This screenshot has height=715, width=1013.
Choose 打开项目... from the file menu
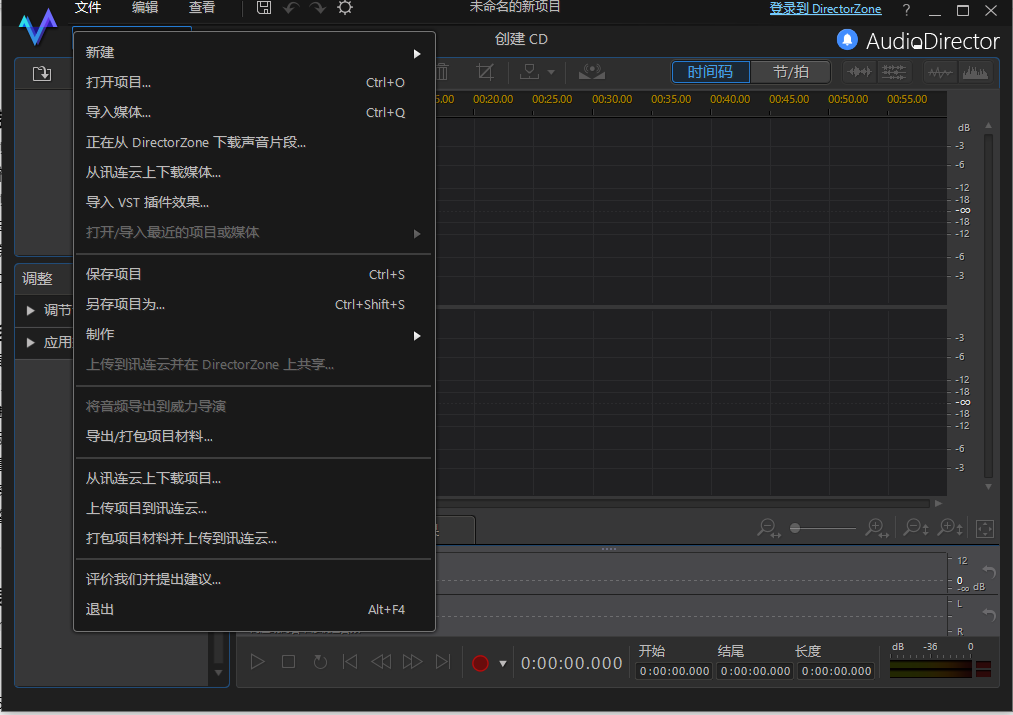point(255,83)
